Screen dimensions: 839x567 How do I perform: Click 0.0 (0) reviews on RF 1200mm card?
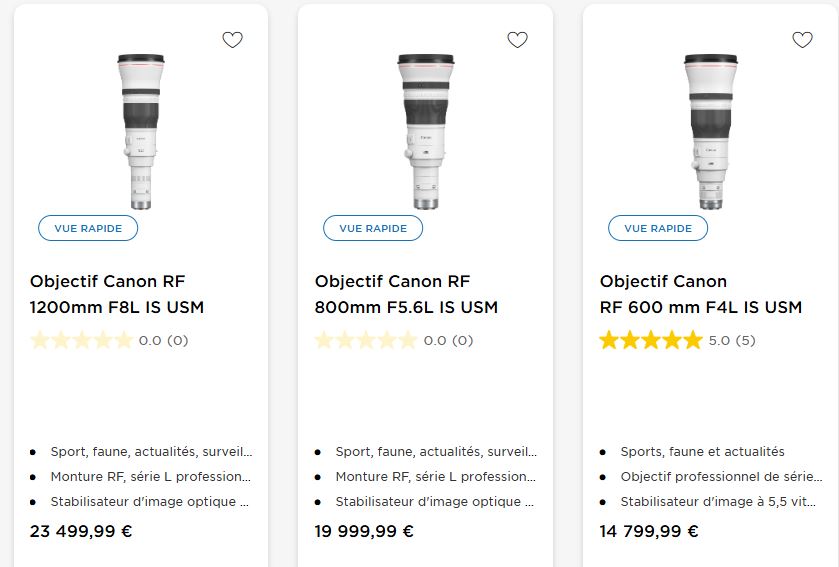[163, 340]
